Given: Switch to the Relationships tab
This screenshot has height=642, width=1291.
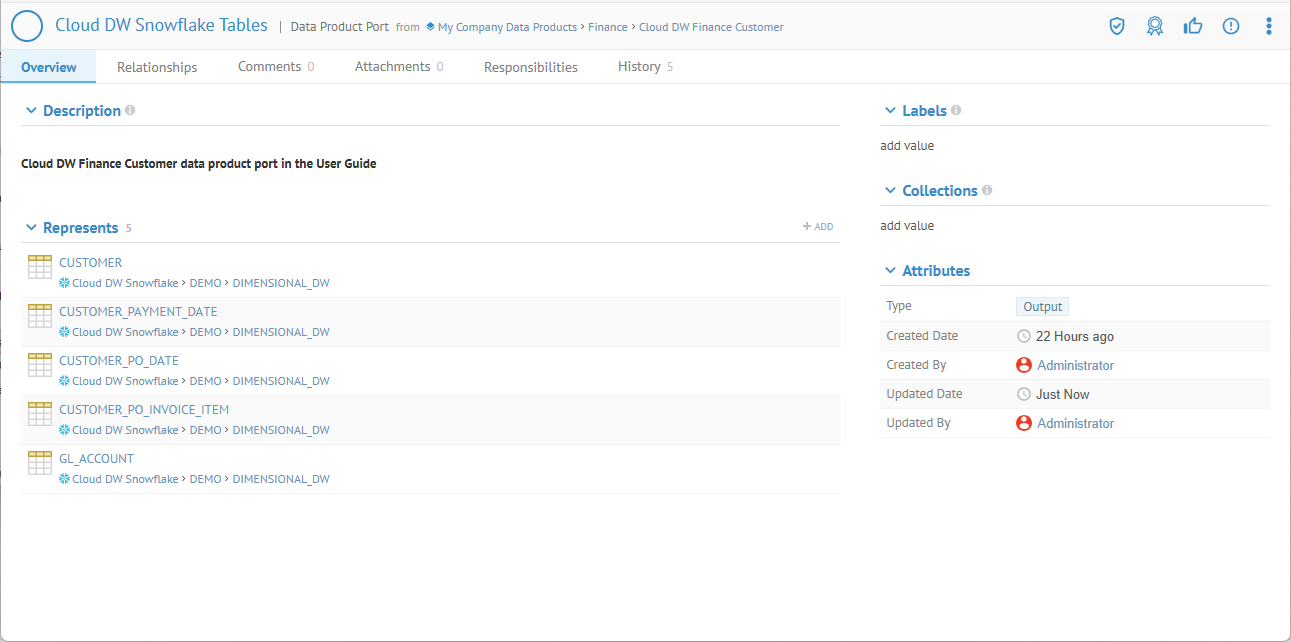Looking at the screenshot, I should point(157,67).
